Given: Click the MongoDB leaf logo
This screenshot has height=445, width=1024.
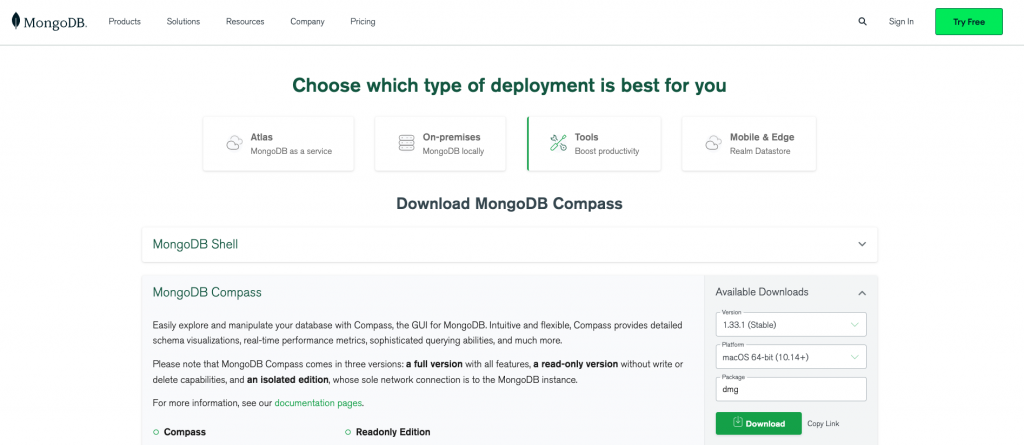Looking at the screenshot, I should click(x=16, y=21).
